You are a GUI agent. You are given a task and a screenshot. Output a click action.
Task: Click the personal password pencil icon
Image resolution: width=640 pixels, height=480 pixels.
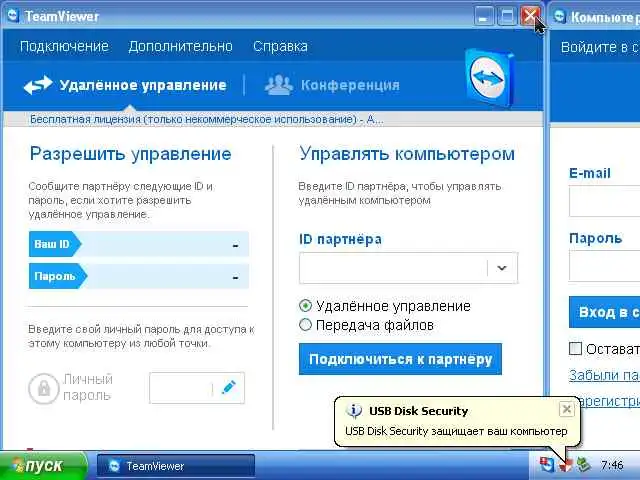tap(229, 387)
